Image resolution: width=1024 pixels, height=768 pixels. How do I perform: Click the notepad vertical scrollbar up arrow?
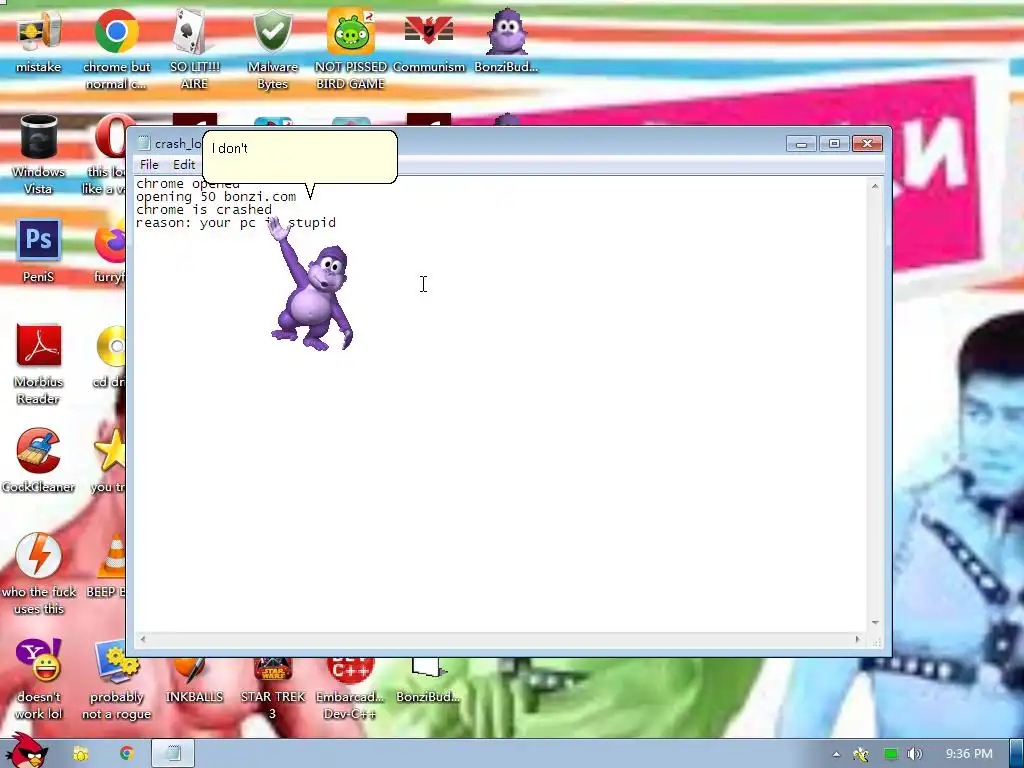pos(875,187)
